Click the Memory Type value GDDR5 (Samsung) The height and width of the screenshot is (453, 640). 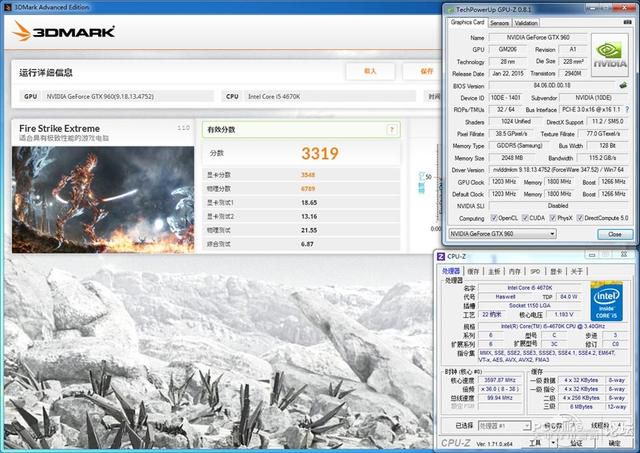[x=519, y=145]
